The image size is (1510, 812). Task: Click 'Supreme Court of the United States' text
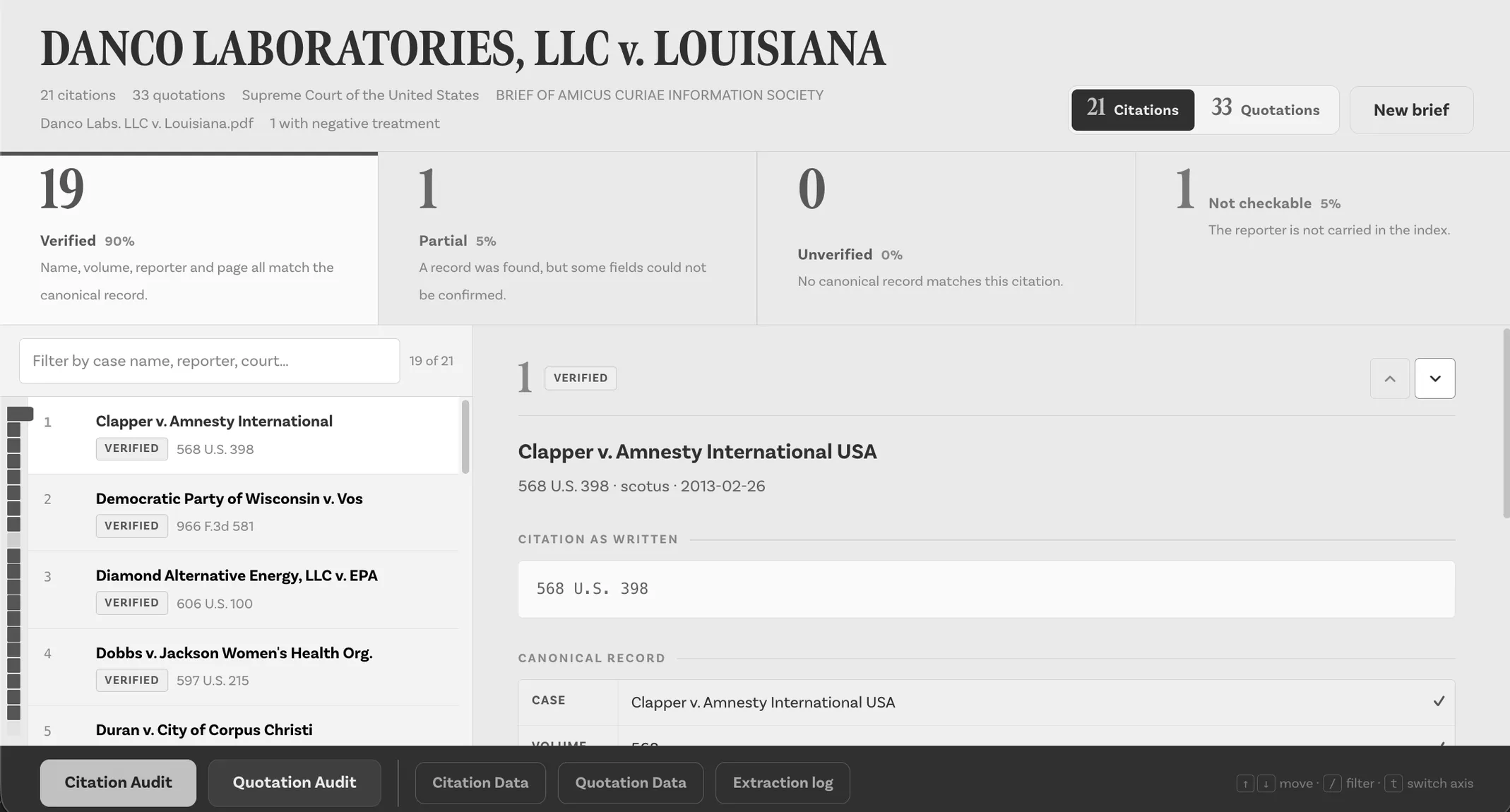(360, 95)
